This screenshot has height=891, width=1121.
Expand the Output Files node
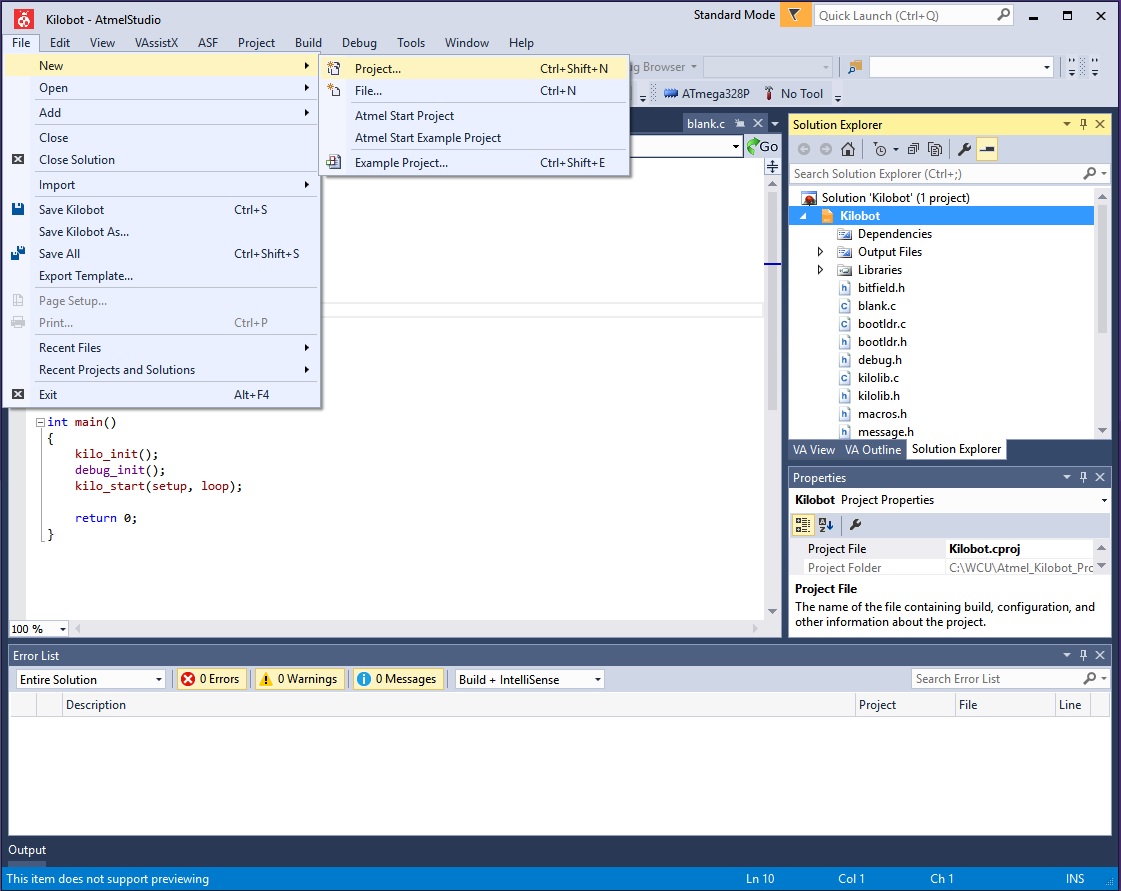(820, 252)
